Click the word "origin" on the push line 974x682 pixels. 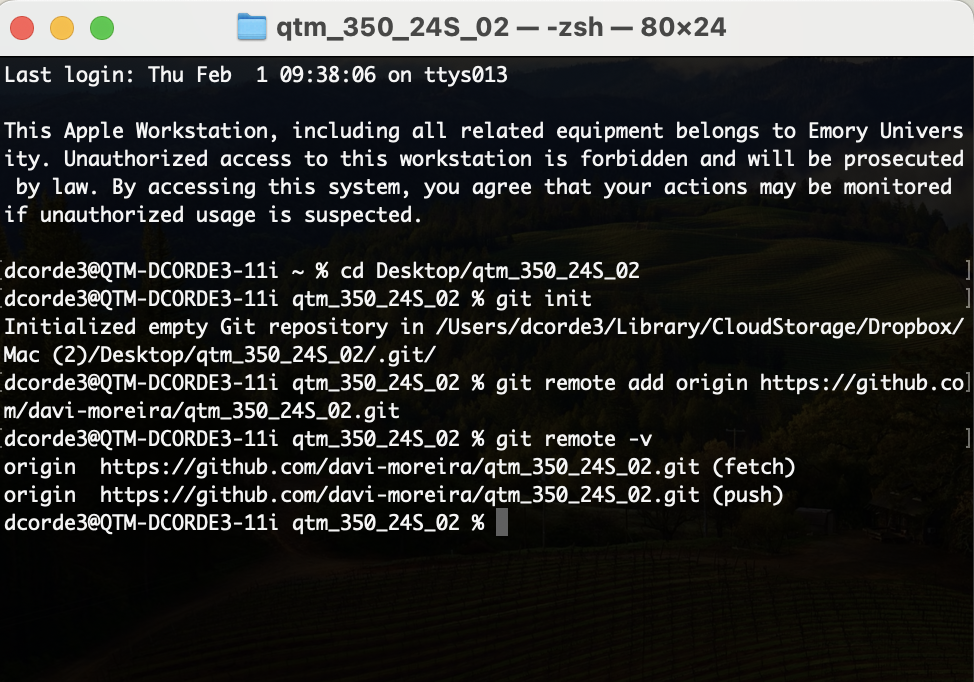point(40,495)
